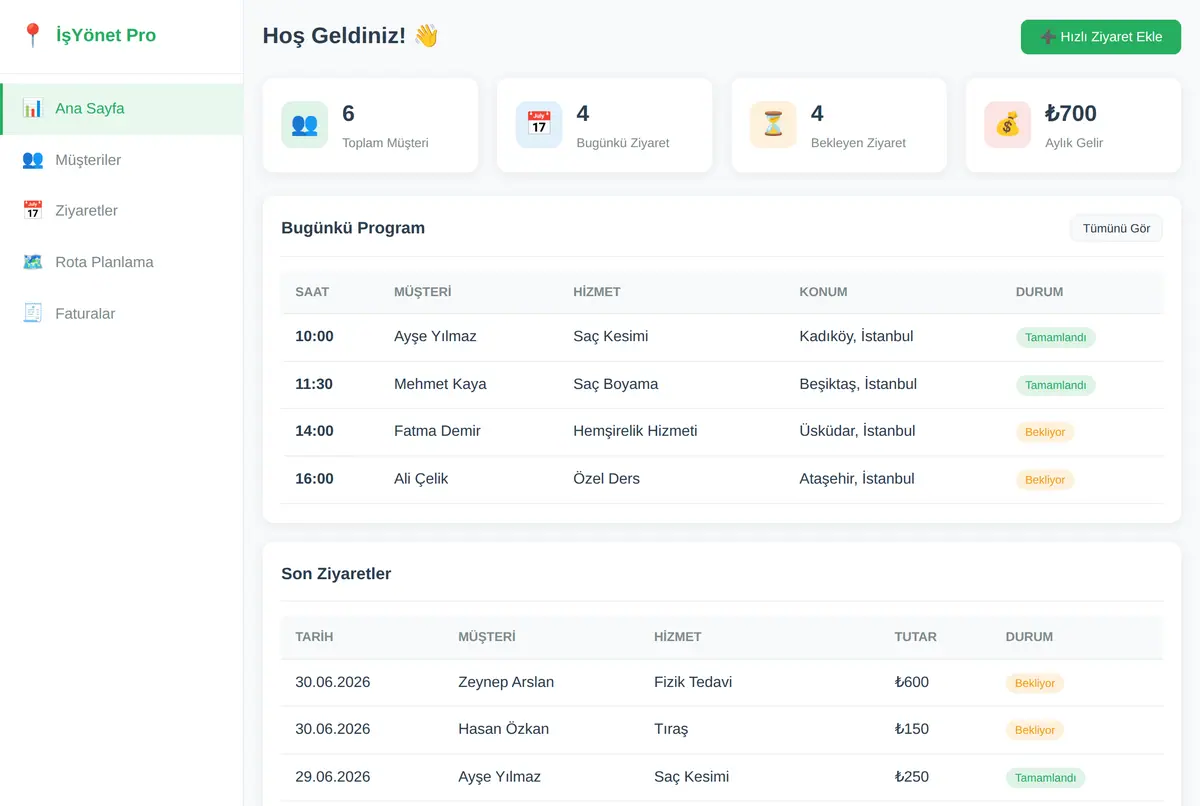Click the ₺600 amount cell

click(912, 682)
